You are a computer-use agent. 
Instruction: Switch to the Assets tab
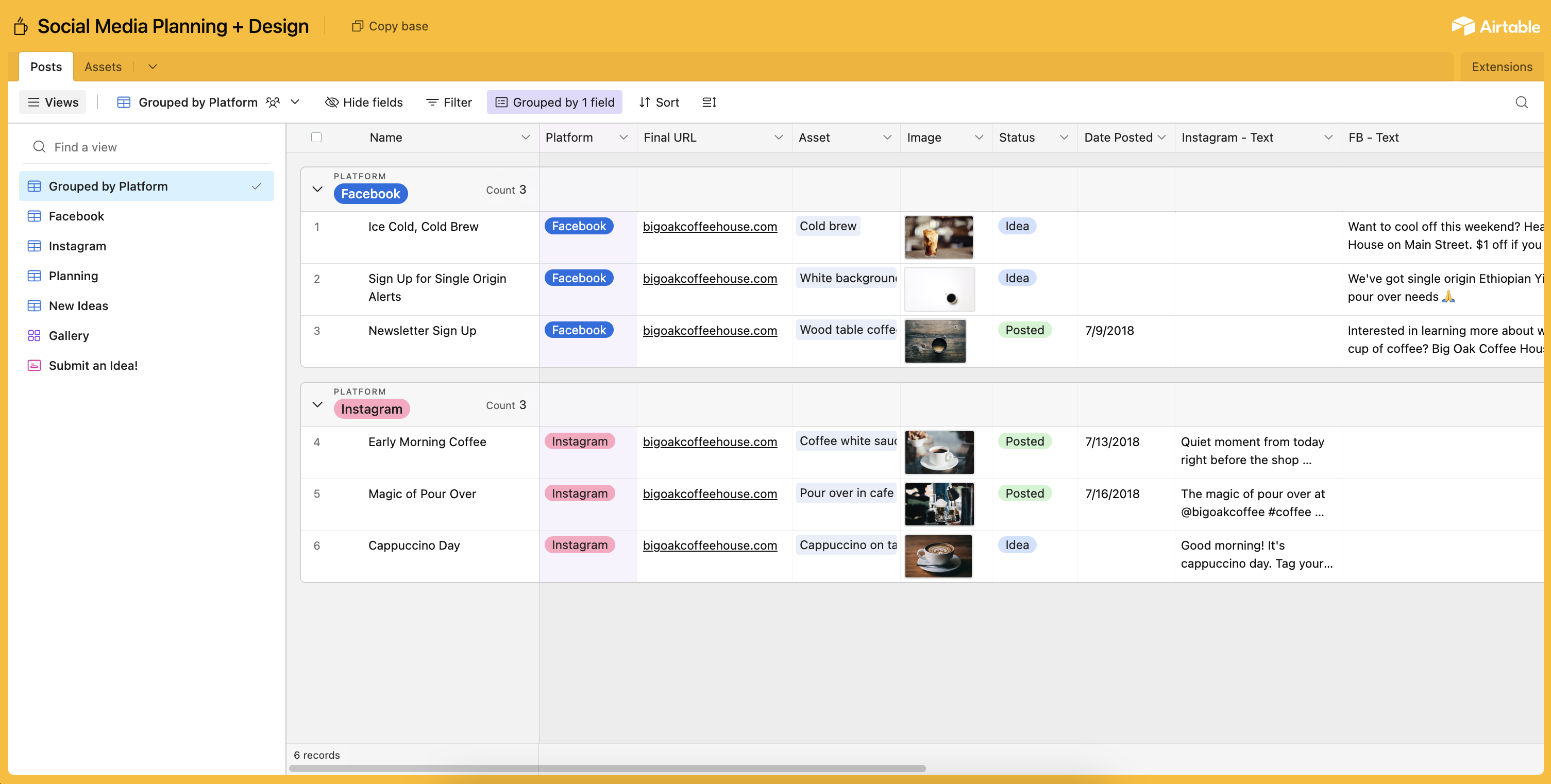point(103,67)
